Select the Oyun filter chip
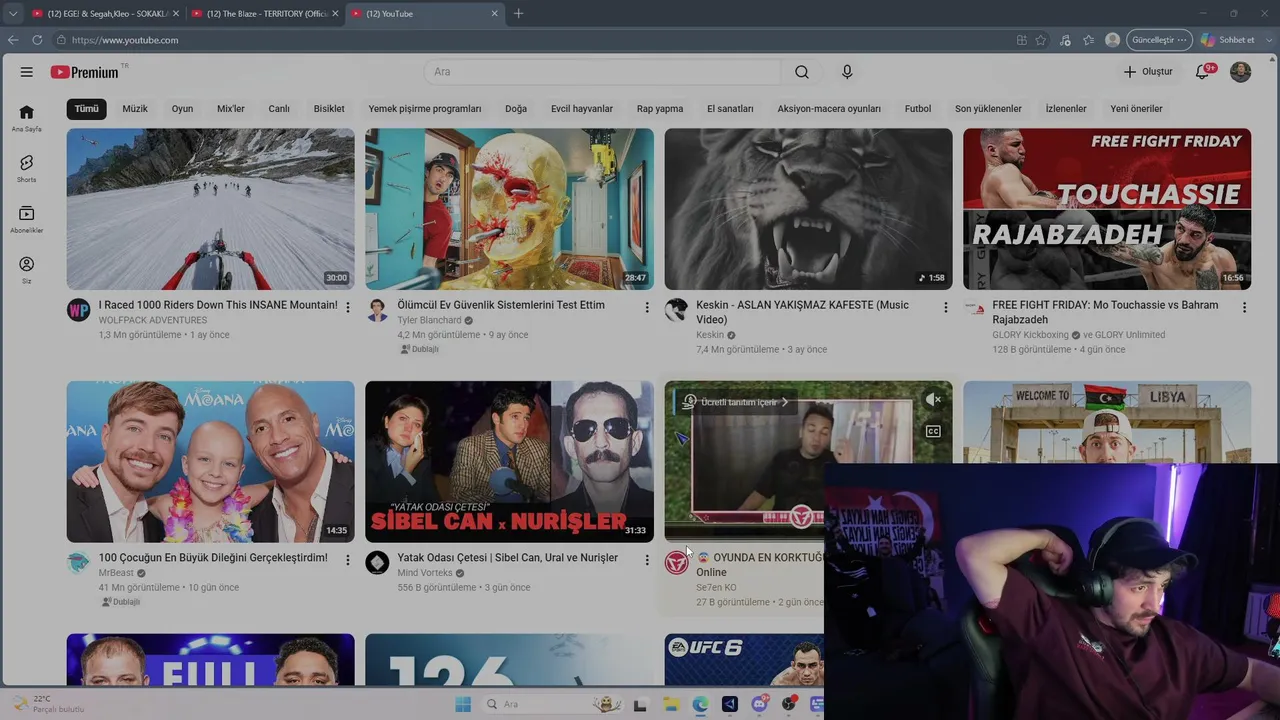This screenshot has width=1280, height=720. pos(182,109)
